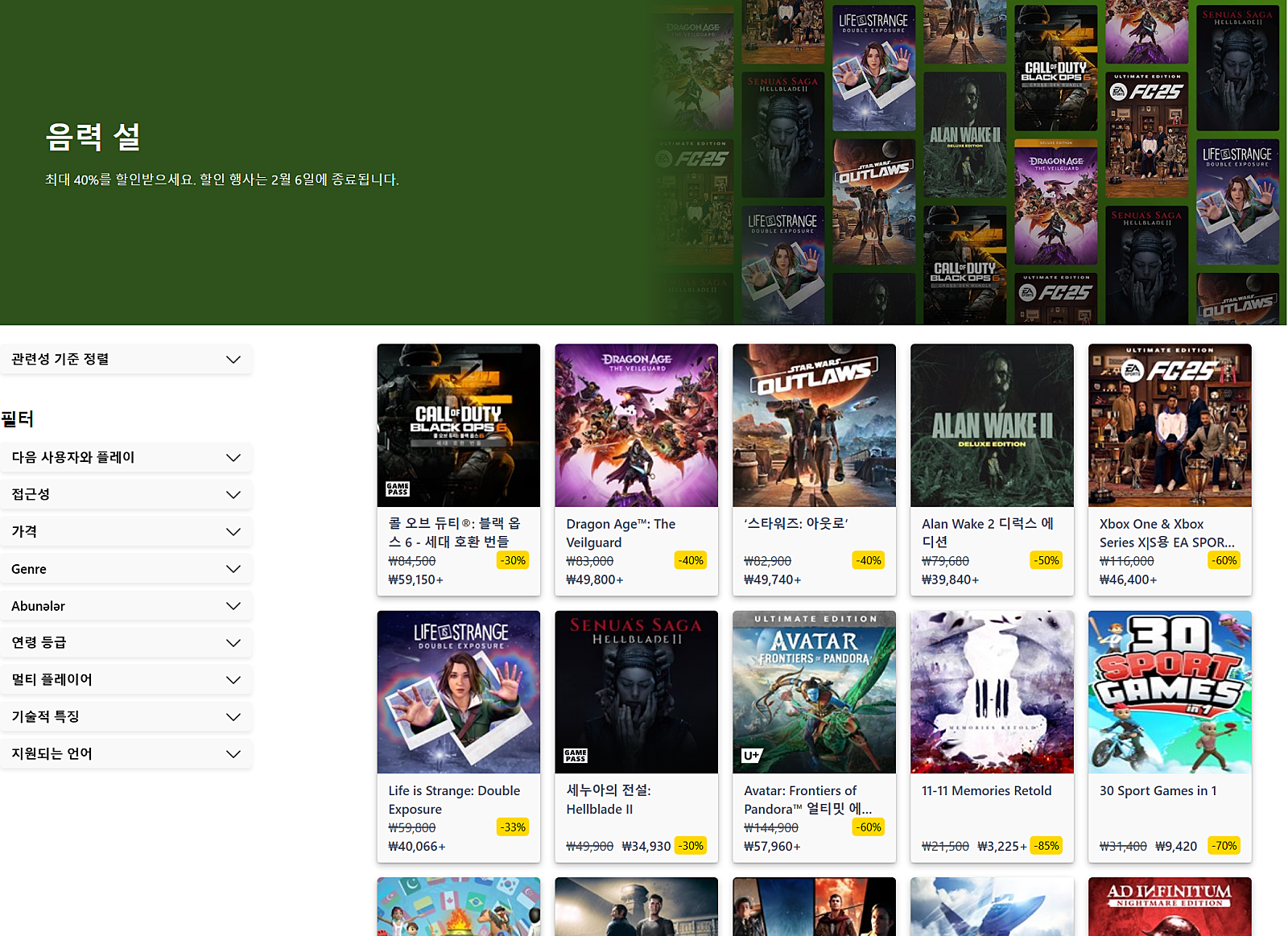
Task: Click the 필터 heading
Action: pyautogui.click(x=18, y=419)
